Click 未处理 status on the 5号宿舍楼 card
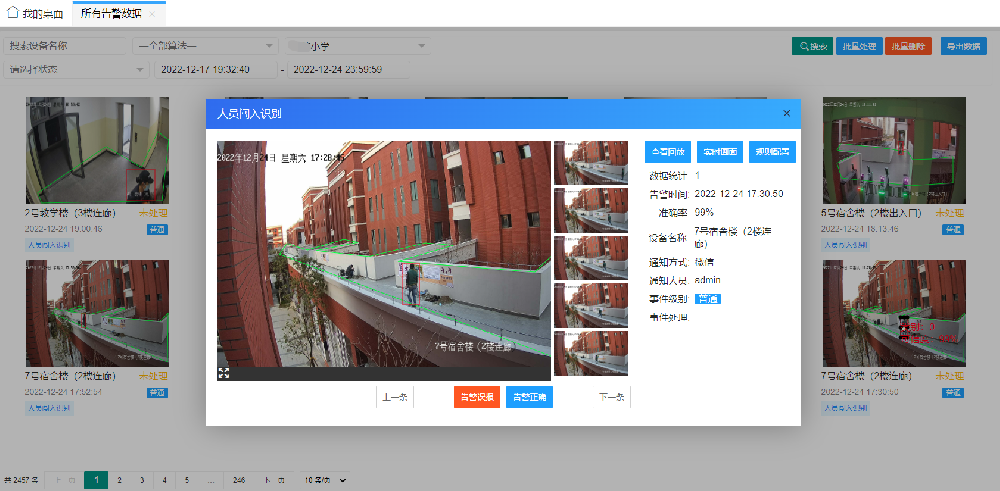 950,214
